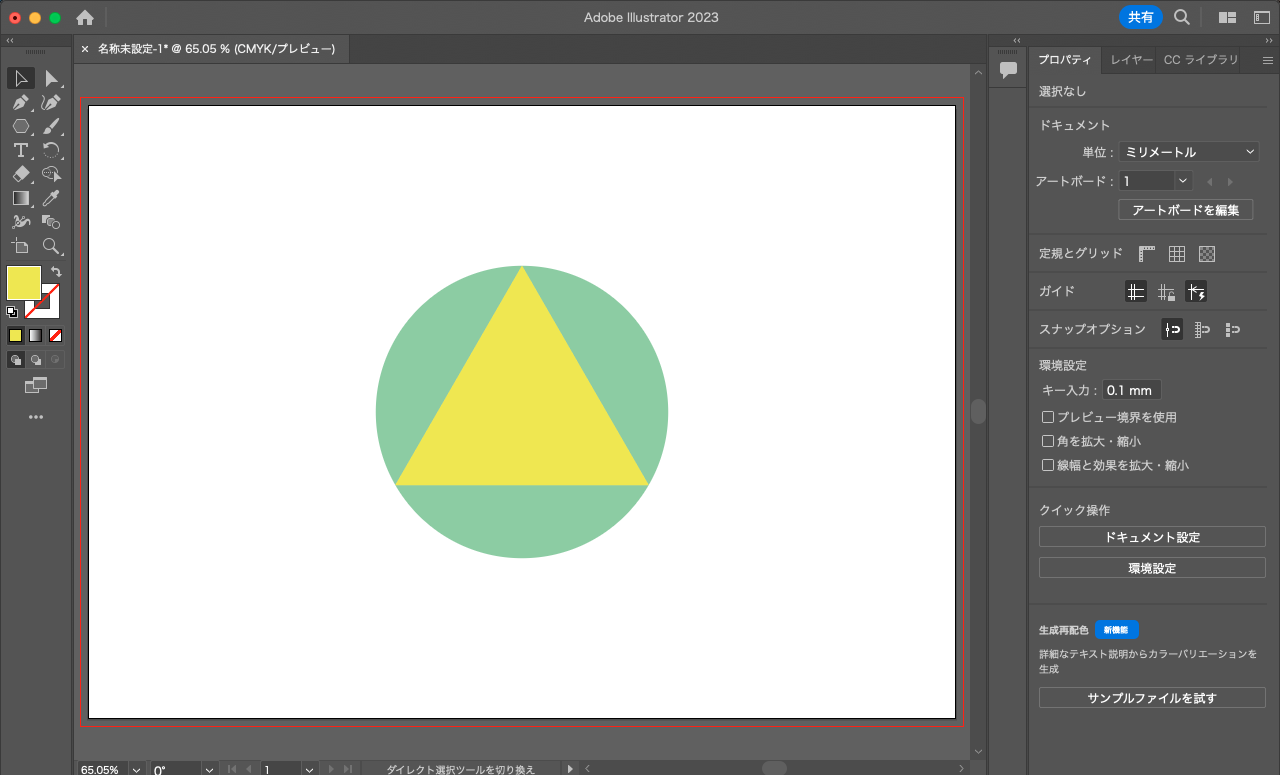Select the Eraser tool

point(20,174)
